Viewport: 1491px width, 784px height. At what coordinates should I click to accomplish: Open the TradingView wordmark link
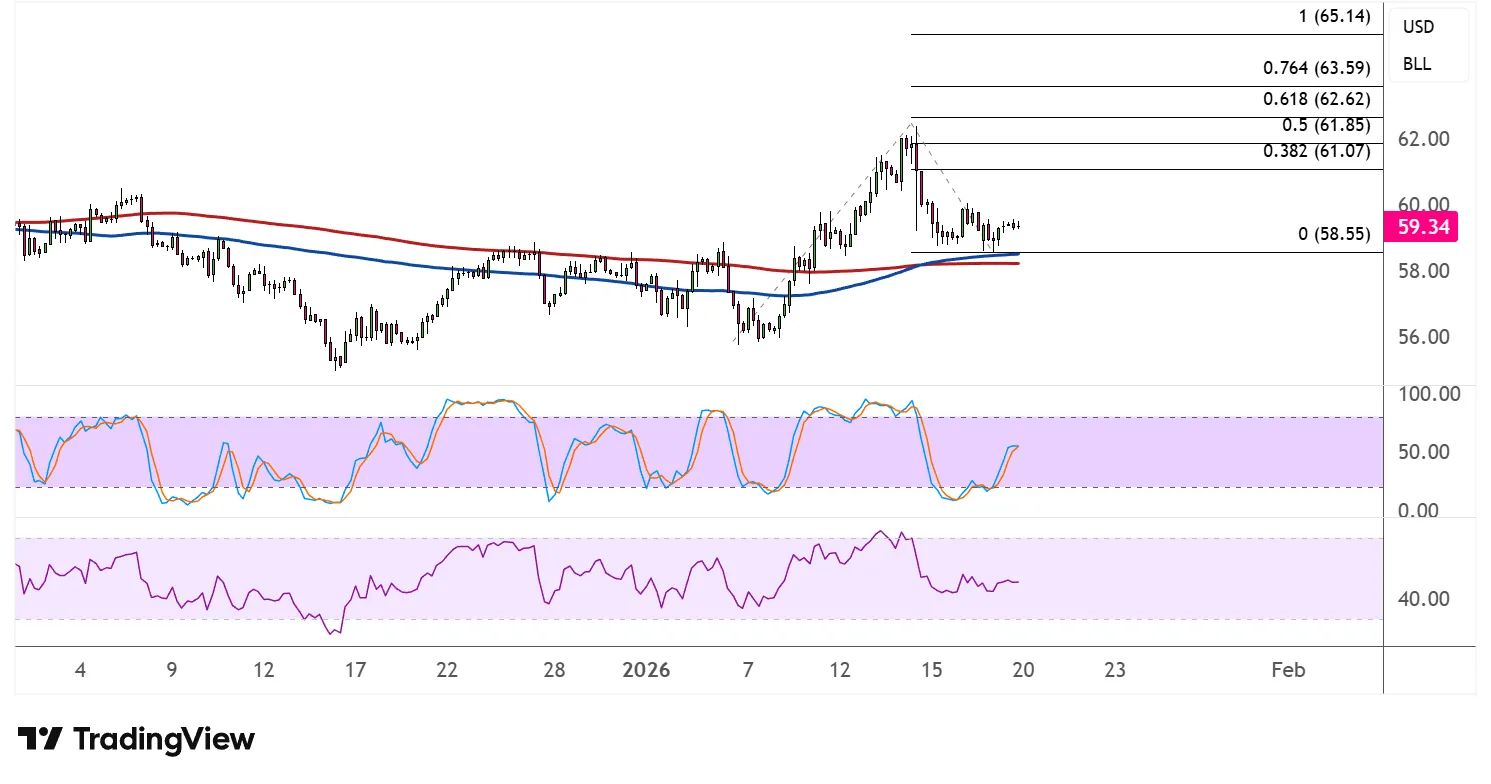tap(164, 740)
